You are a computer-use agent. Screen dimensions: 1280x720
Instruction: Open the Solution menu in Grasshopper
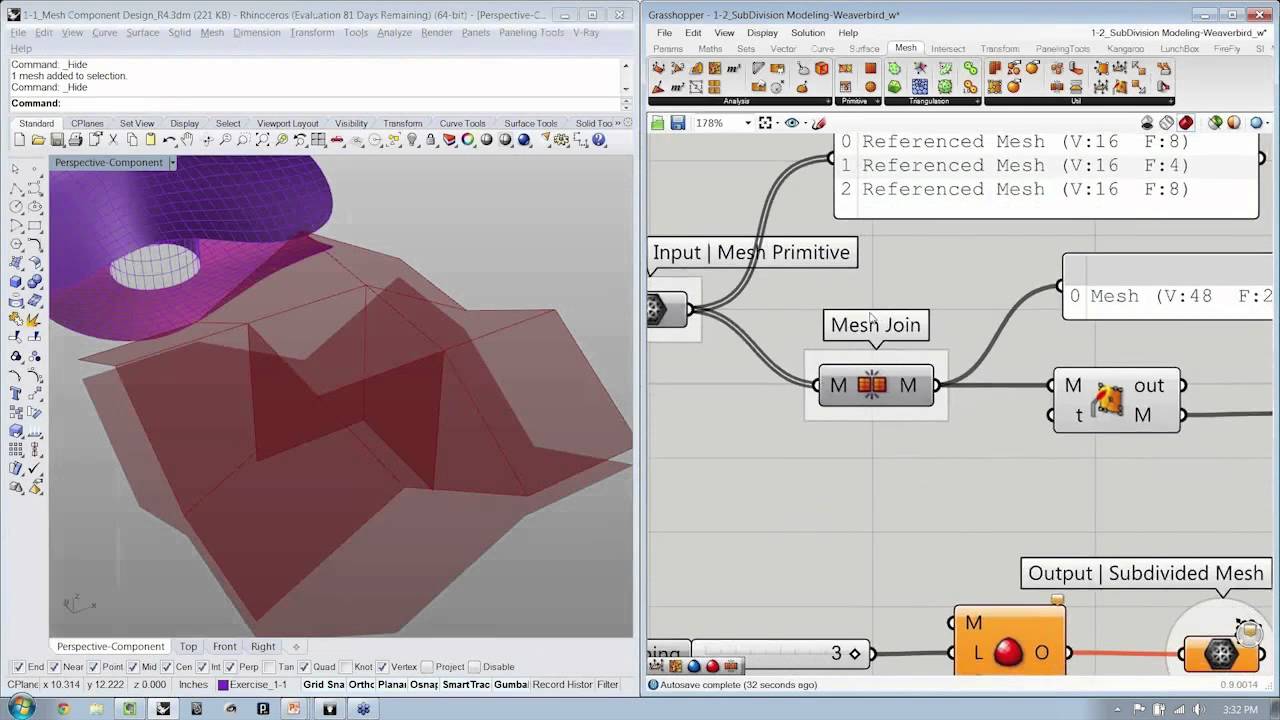pyautogui.click(x=808, y=33)
